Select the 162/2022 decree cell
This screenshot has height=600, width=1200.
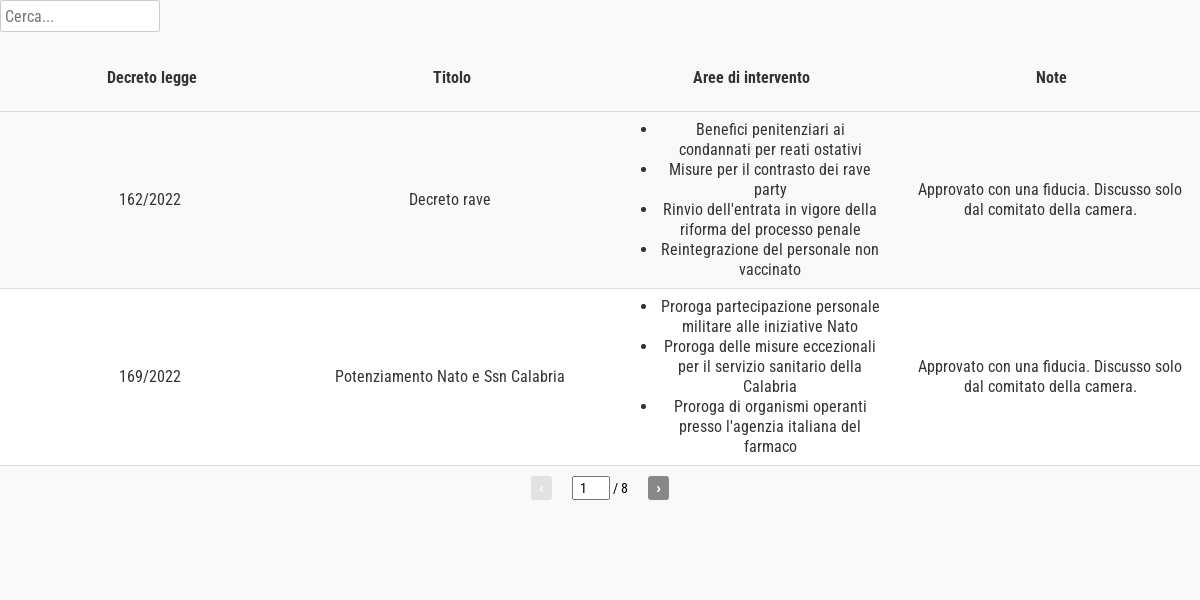[x=150, y=200]
